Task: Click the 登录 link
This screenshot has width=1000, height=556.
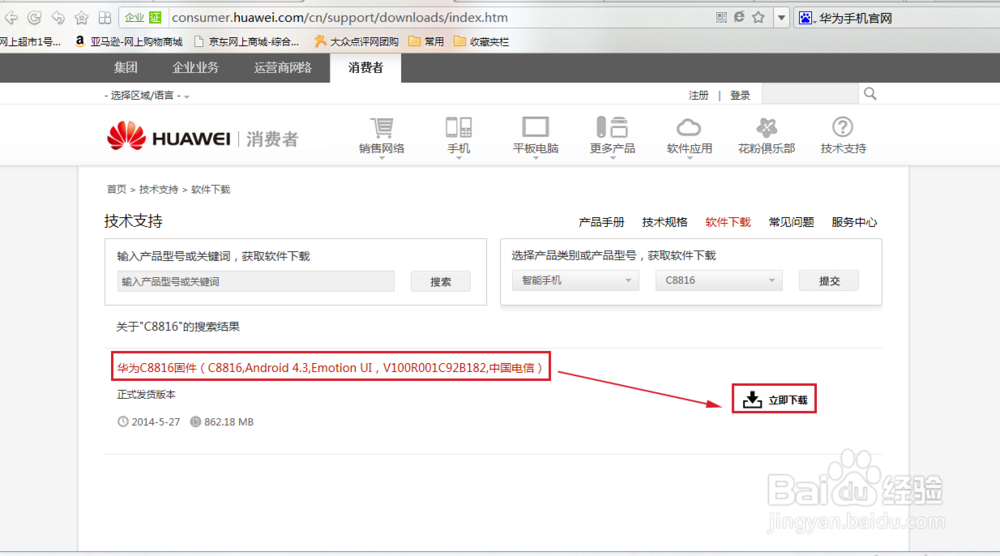Action: click(x=740, y=95)
